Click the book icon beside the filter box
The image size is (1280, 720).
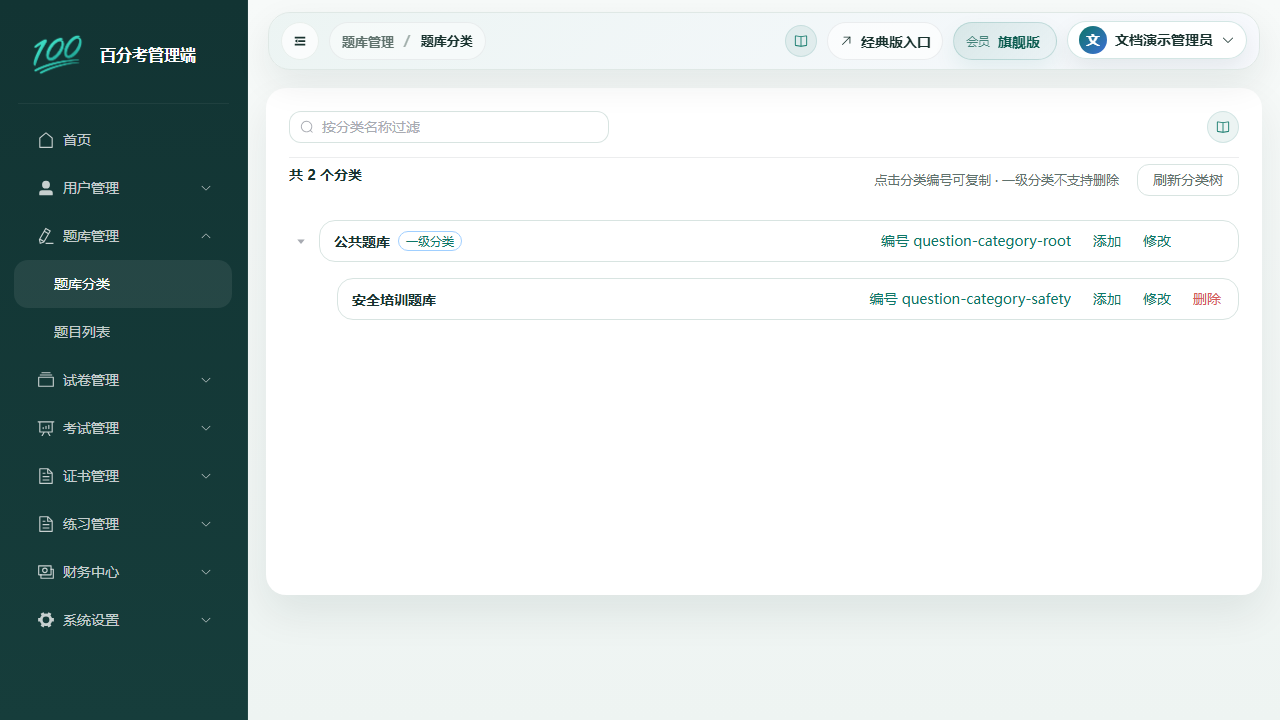(x=1223, y=127)
